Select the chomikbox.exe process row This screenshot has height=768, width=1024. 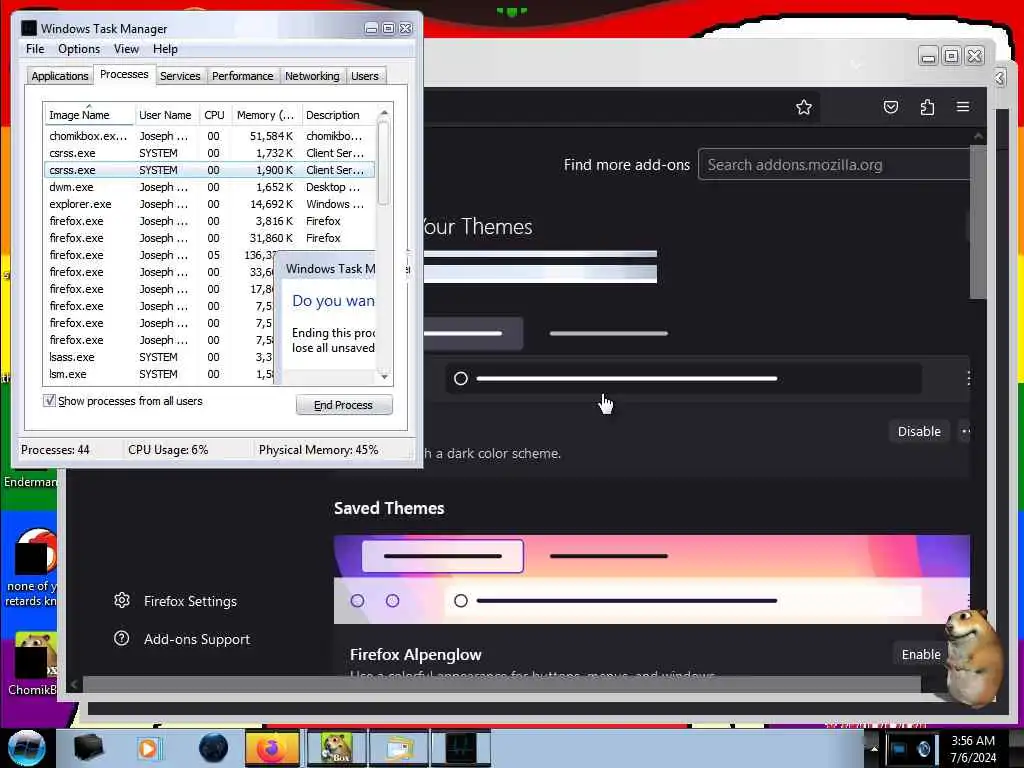coord(209,136)
